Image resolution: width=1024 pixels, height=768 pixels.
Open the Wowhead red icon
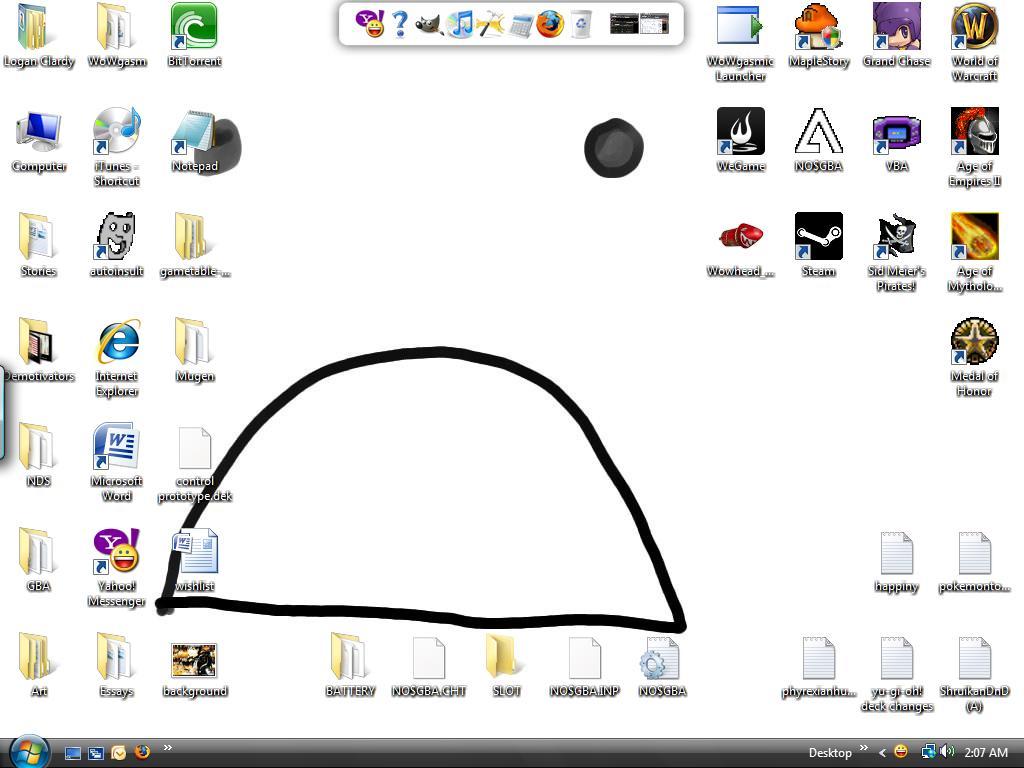point(740,248)
